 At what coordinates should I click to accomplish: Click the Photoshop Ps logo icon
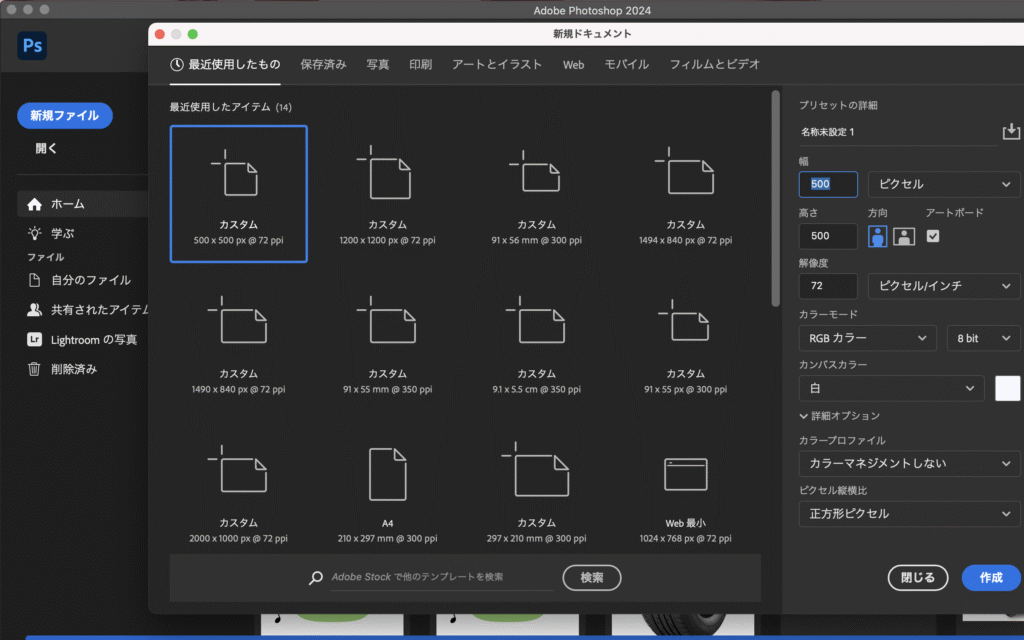[x=32, y=46]
